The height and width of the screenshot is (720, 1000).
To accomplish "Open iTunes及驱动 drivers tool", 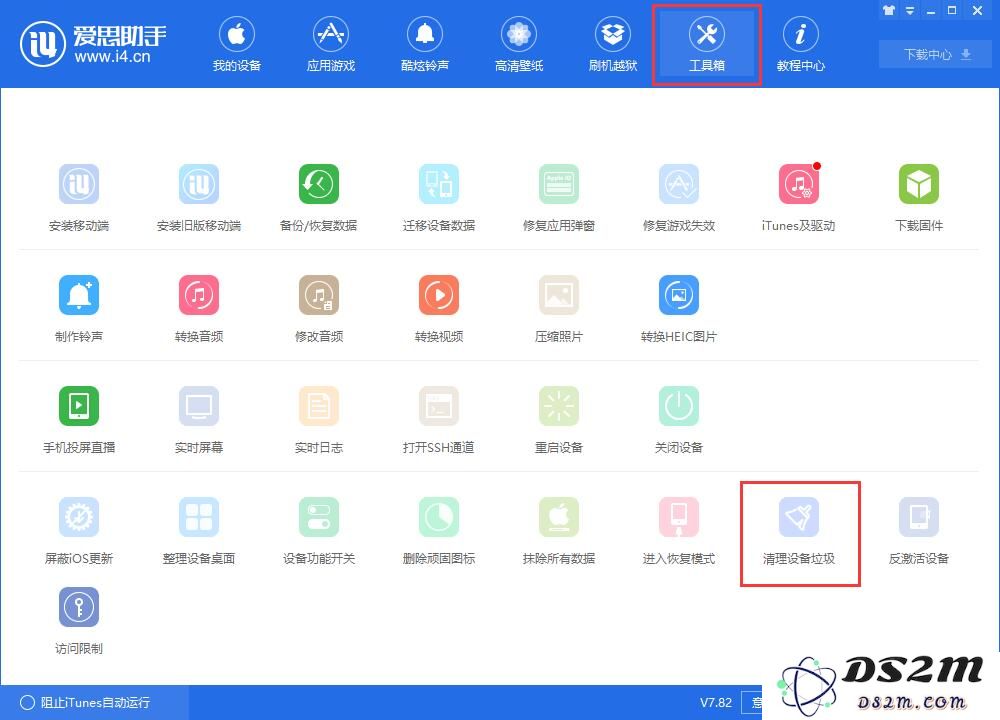I will 798,197.
